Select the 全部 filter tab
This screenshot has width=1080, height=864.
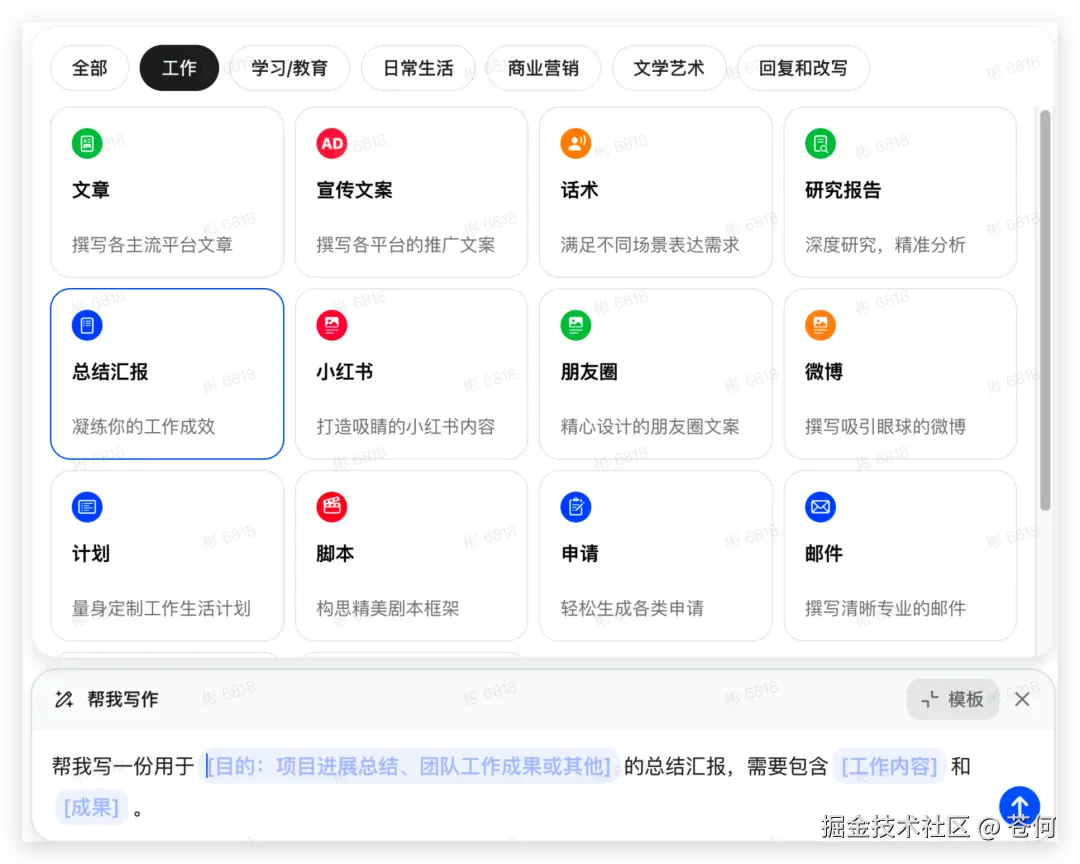click(89, 68)
